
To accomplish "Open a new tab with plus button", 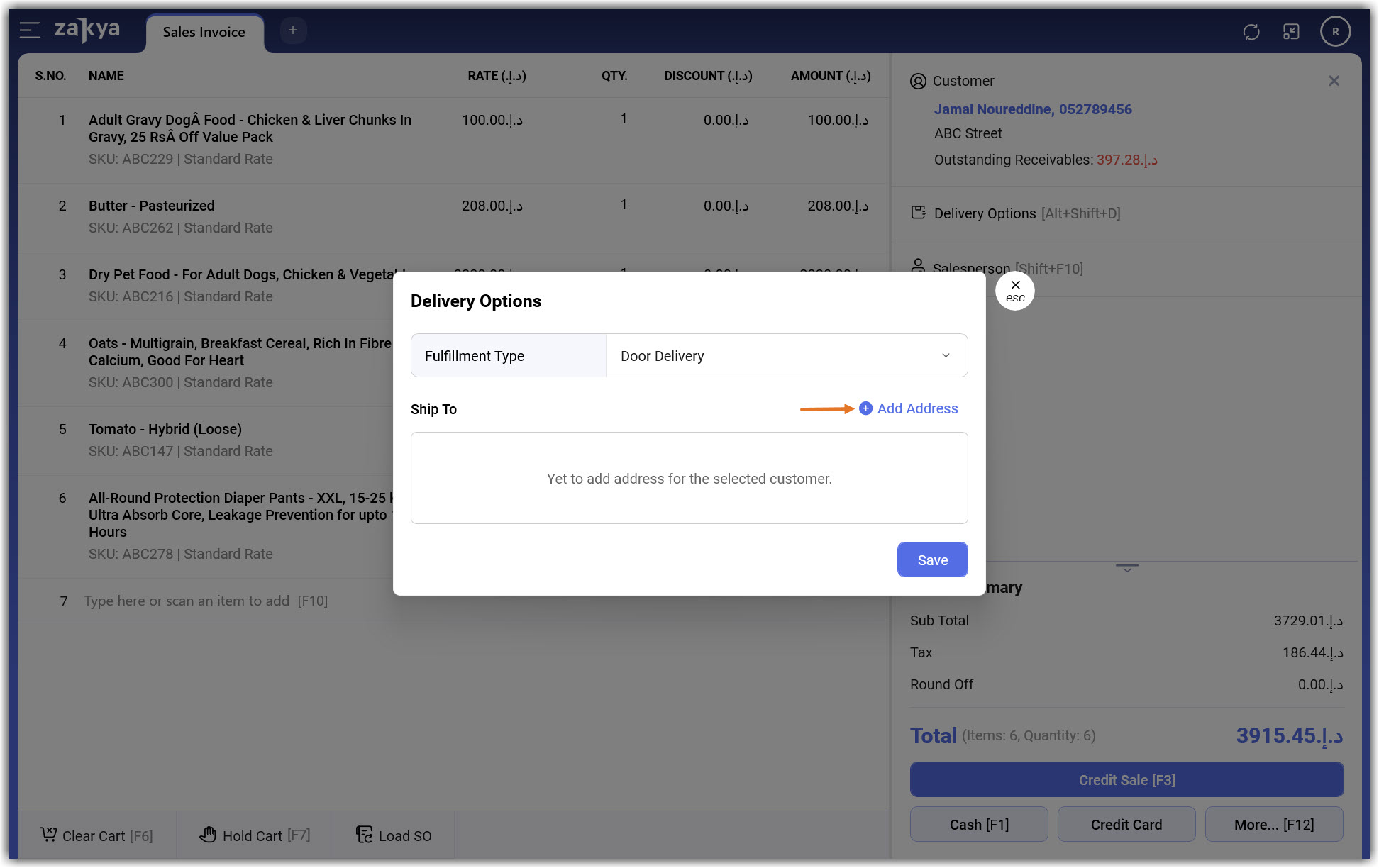I will tap(293, 30).
